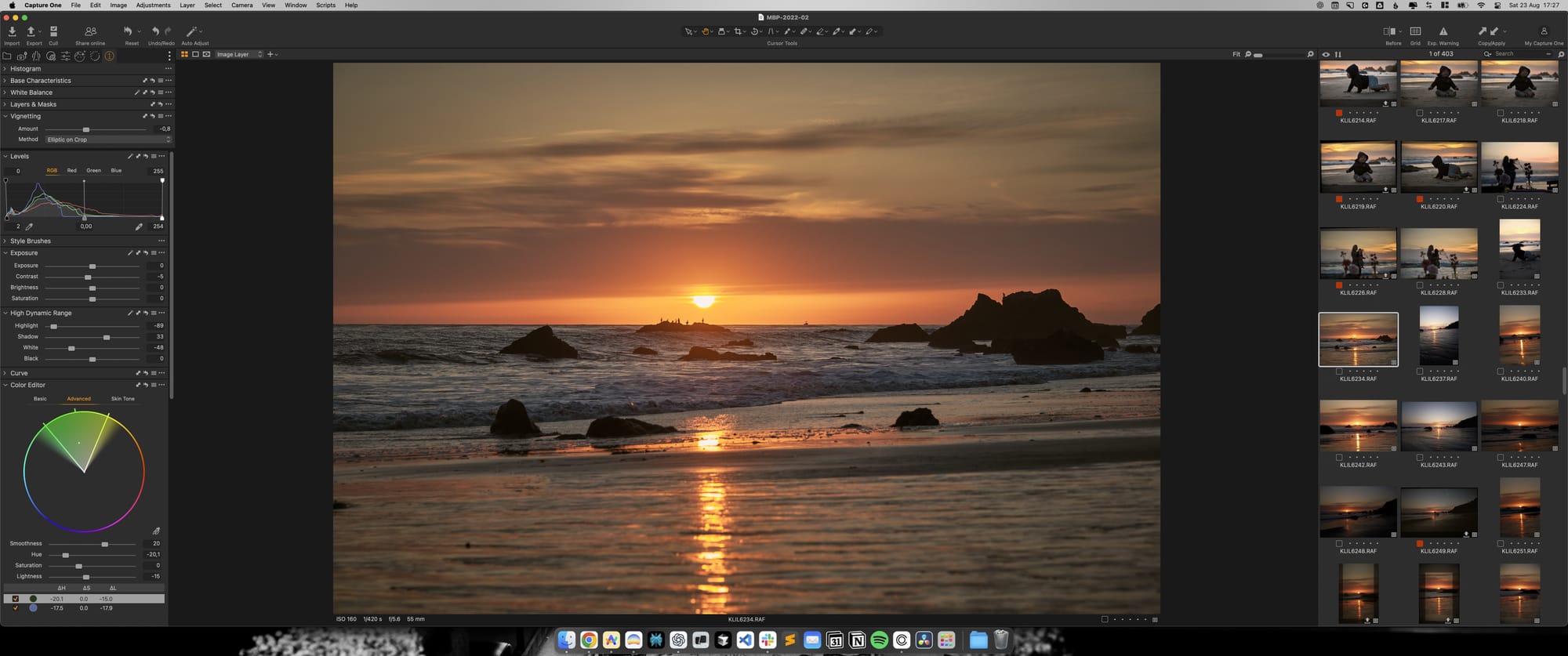
Task: Click the Share online icon
Action: click(x=90, y=31)
